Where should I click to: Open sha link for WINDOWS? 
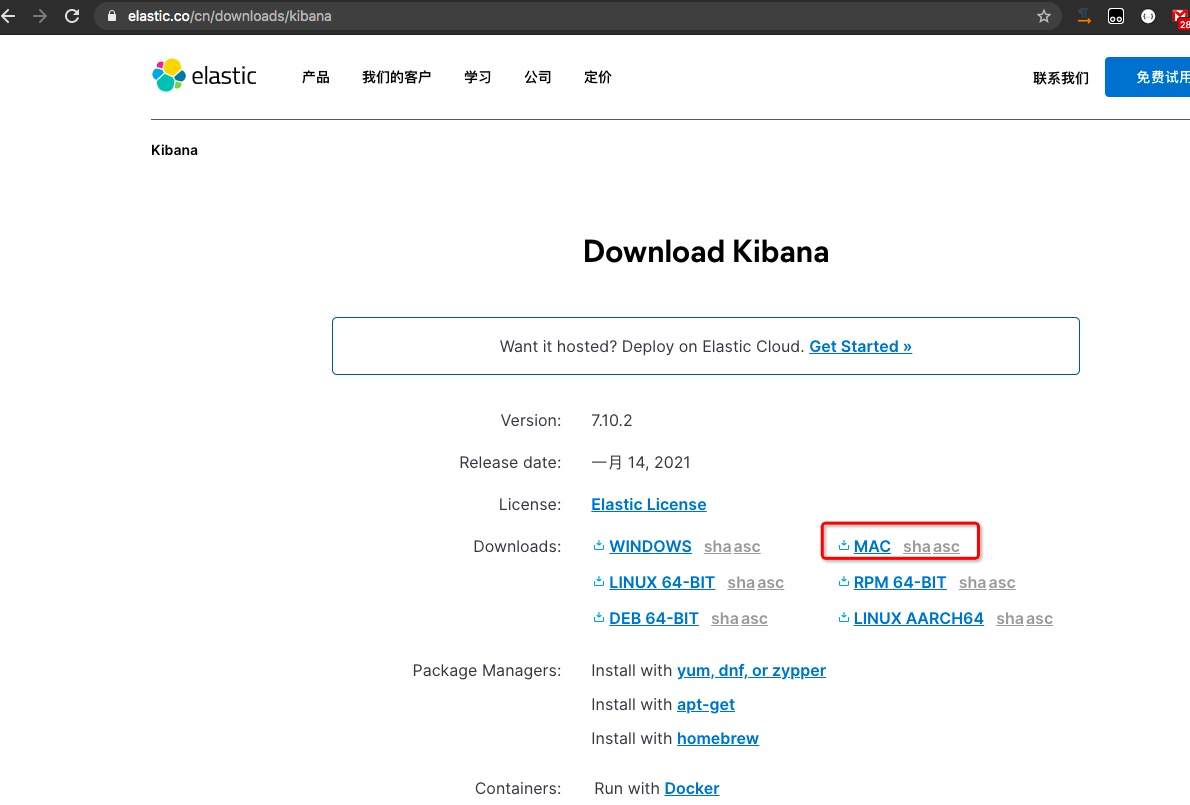click(x=717, y=546)
